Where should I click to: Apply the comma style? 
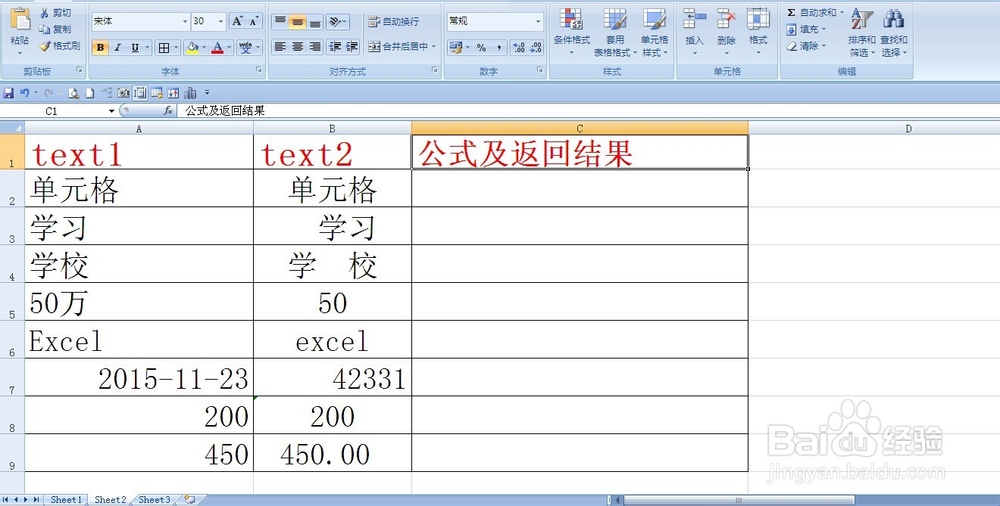[x=498, y=47]
